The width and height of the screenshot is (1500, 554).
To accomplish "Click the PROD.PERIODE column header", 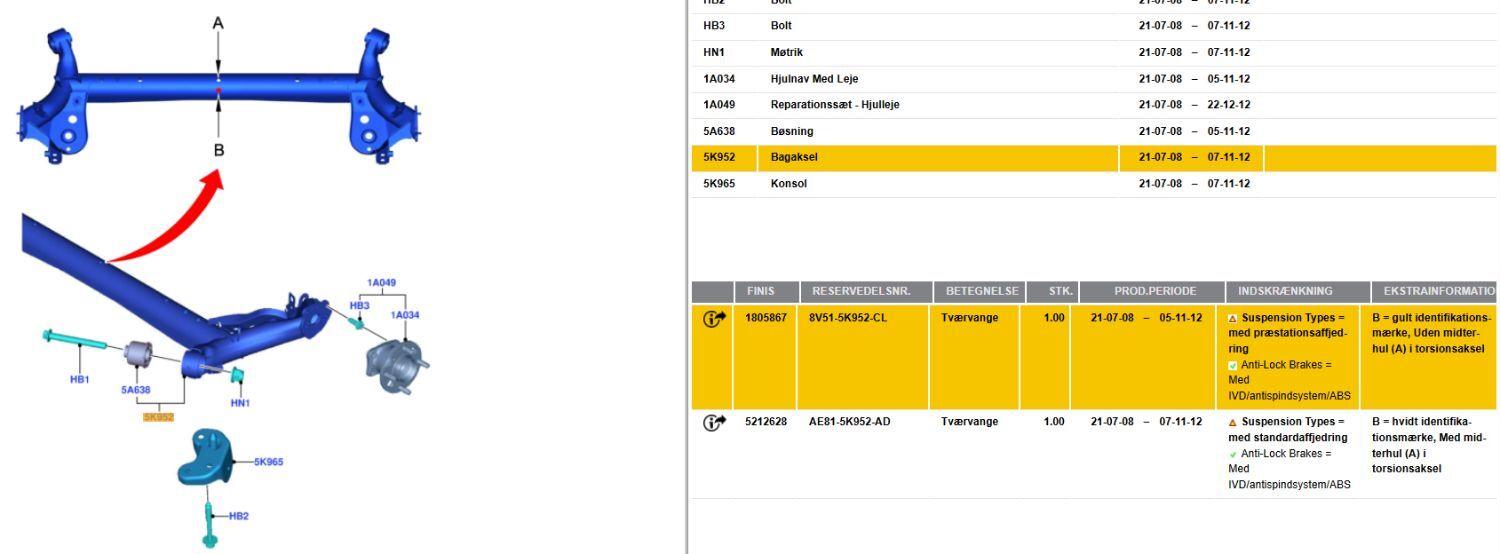I will pos(1155,291).
